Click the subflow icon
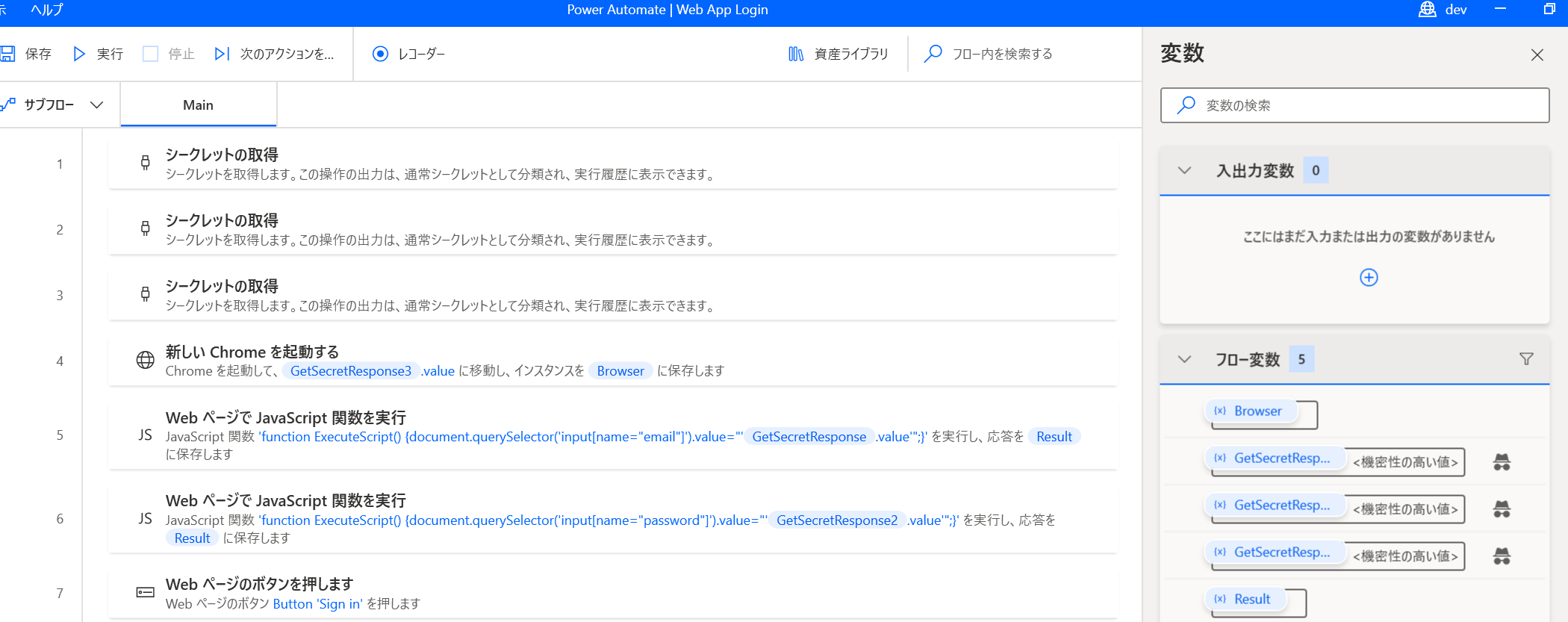The width and height of the screenshot is (1568, 622). (8, 105)
